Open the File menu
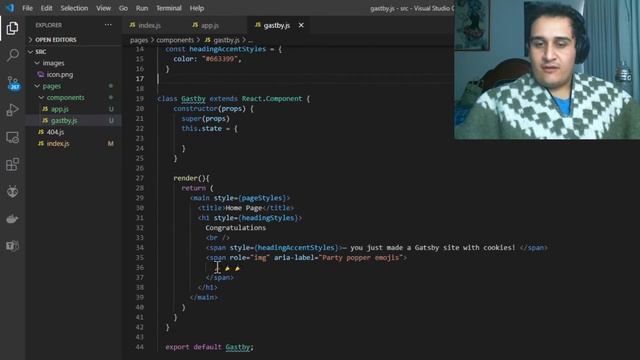640x360 pixels. pos(27,8)
